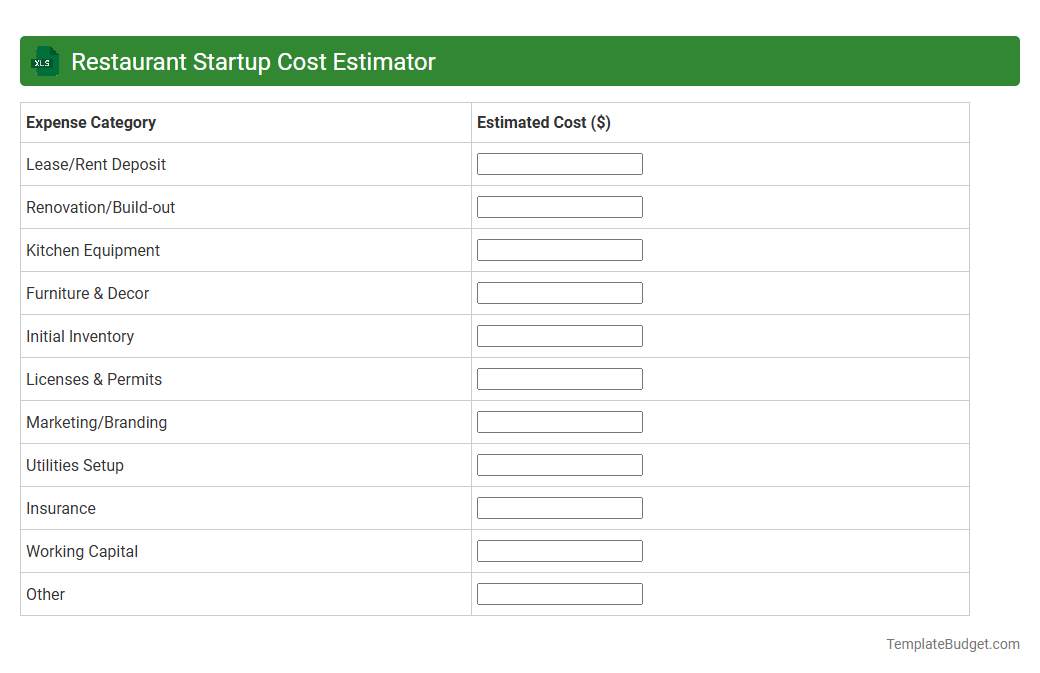The height and width of the screenshot is (673, 1040).
Task: Select the Expense Category column header
Action: [x=90, y=122]
